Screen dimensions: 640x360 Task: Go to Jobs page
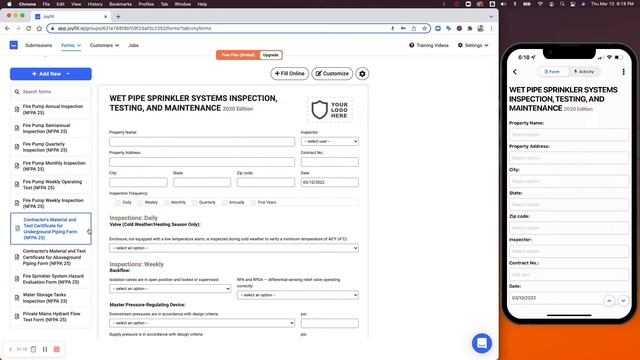[x=133, y=45]
